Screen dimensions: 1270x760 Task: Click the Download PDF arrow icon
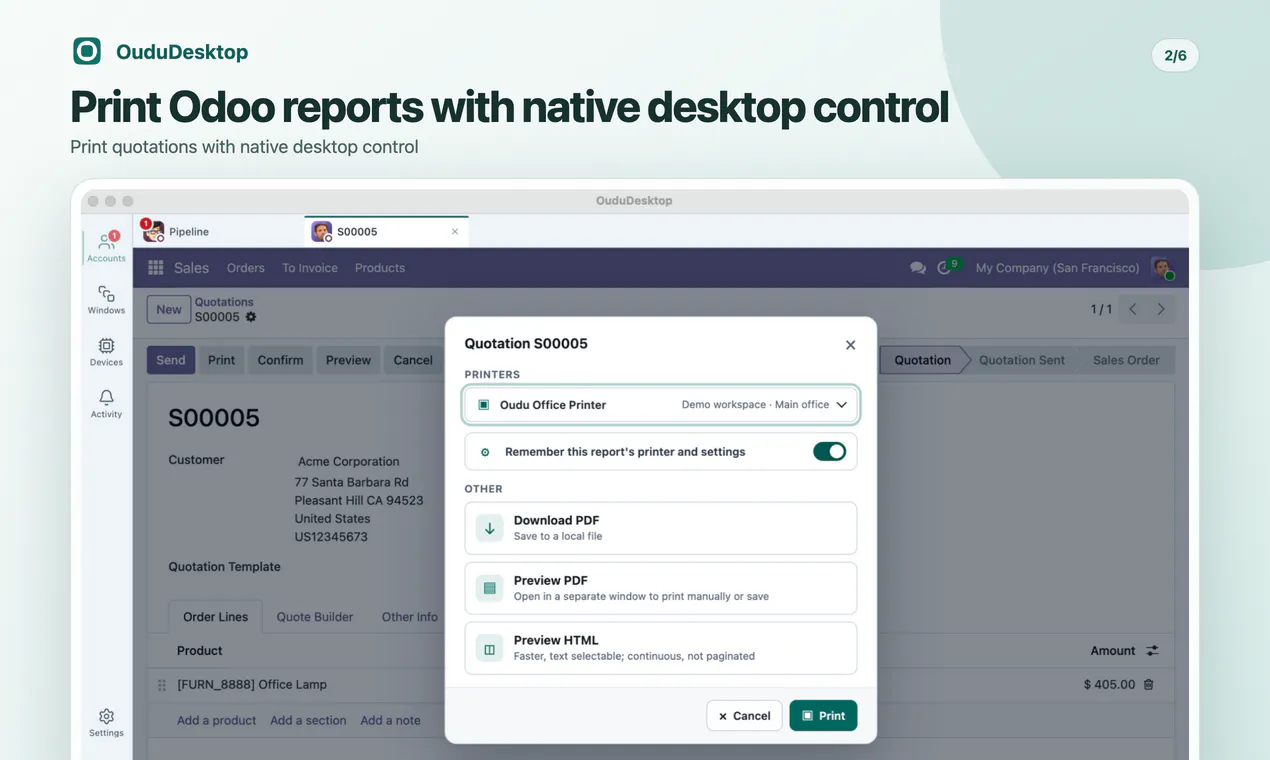[489, 528]
